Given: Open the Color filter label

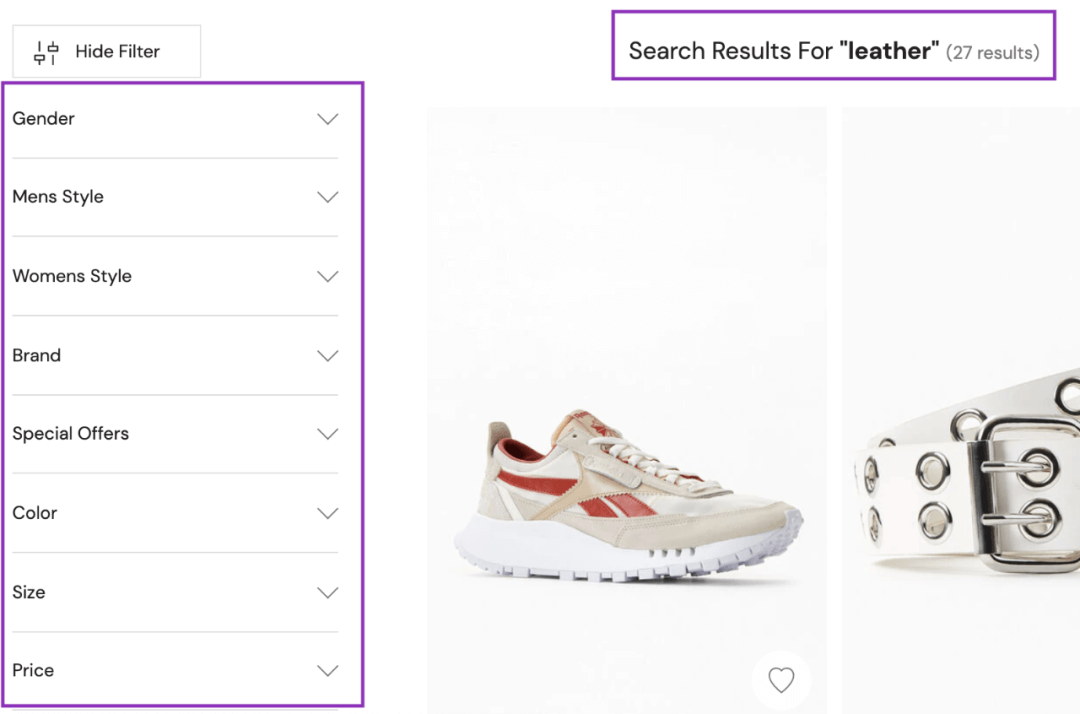Looking at the screenshot, I should (x=35, y=513).
